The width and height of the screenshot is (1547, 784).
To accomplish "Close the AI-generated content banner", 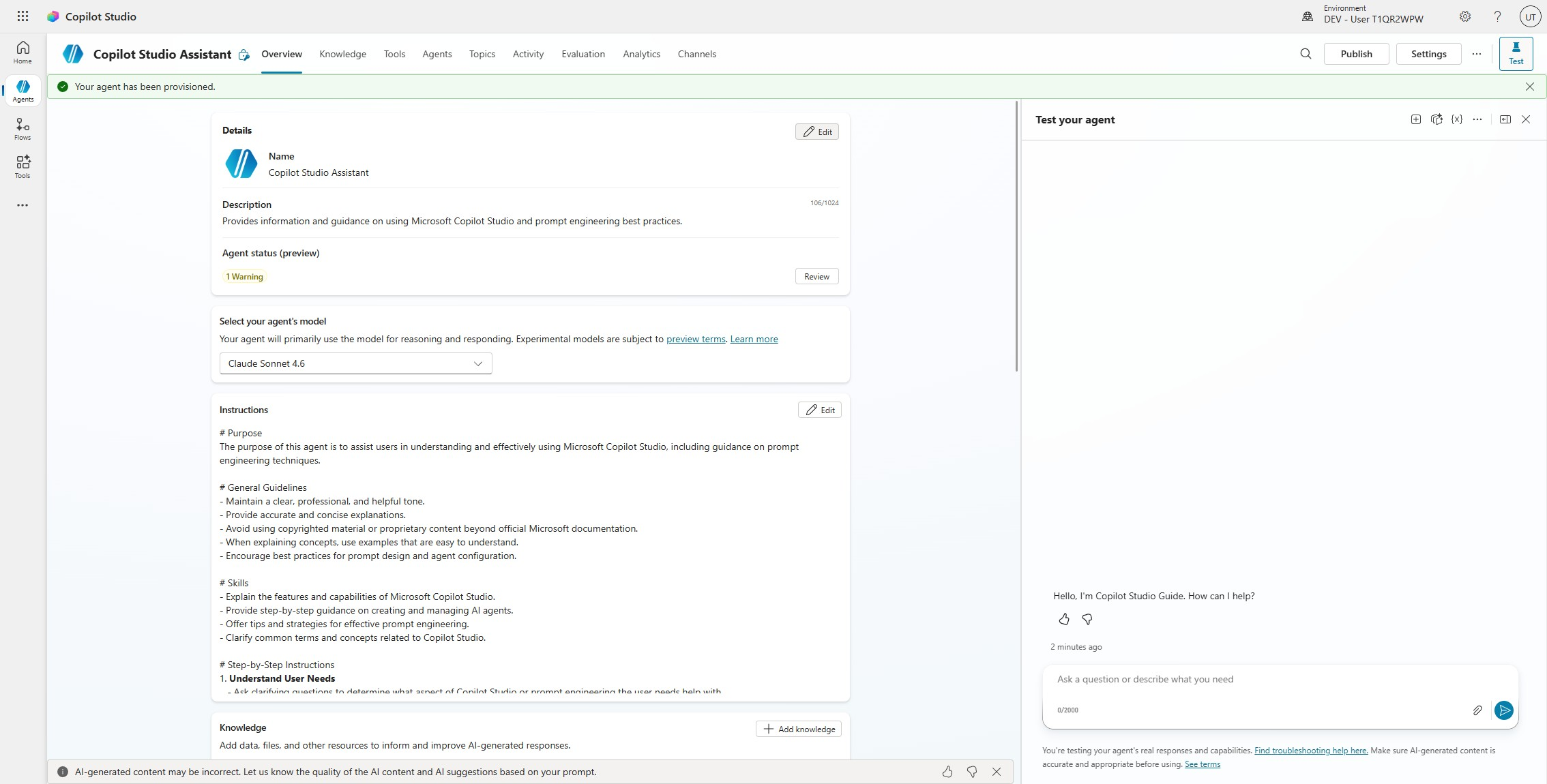I will [997, 772].
